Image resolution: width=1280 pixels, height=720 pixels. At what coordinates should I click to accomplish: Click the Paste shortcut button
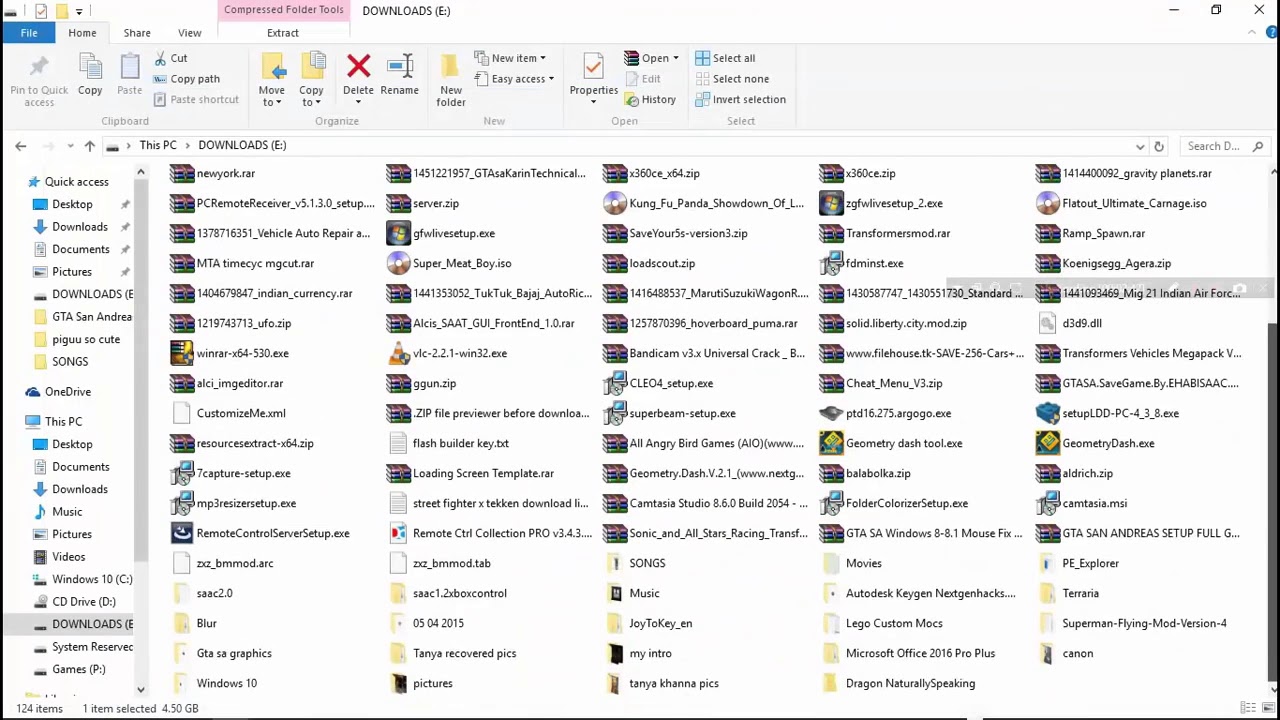tap(196, 100)
